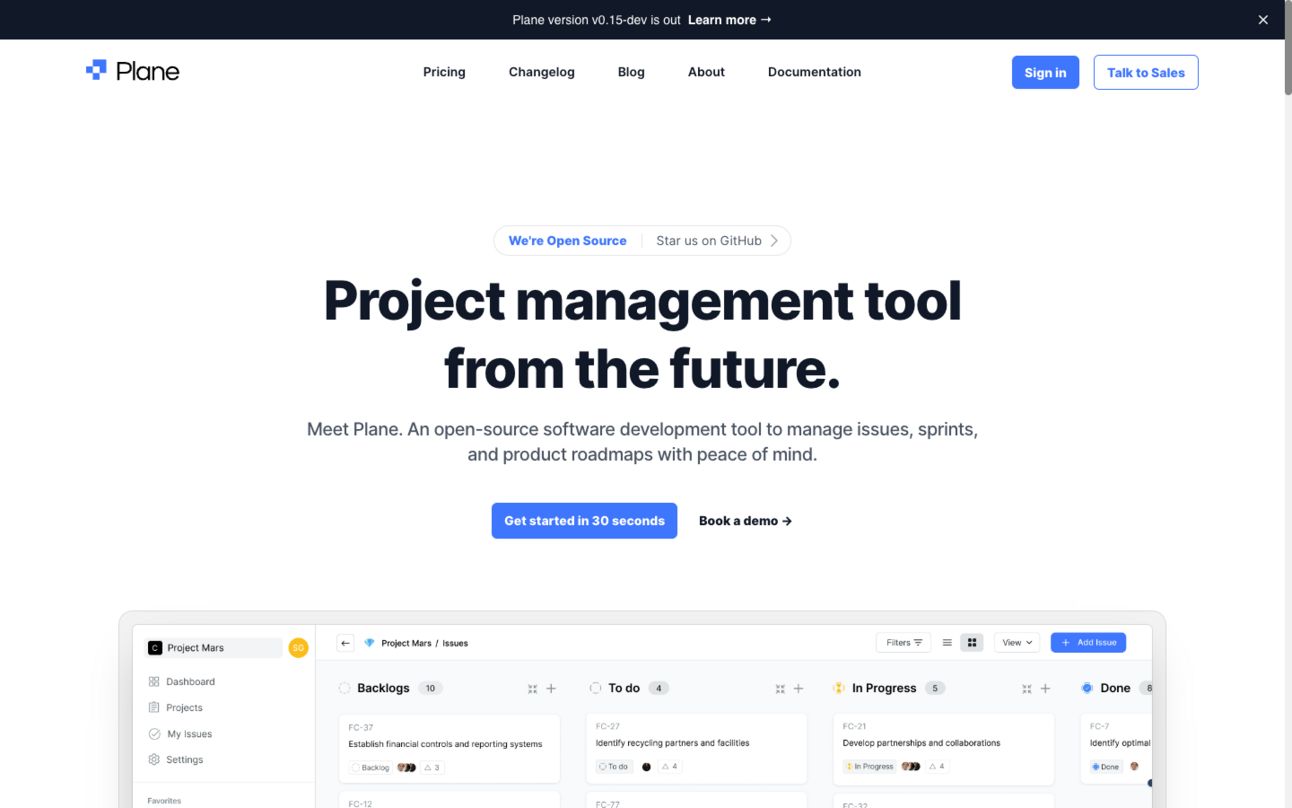Click the assignee avatars on FC-21
1292x808 pixels.
tap(911, 767)
